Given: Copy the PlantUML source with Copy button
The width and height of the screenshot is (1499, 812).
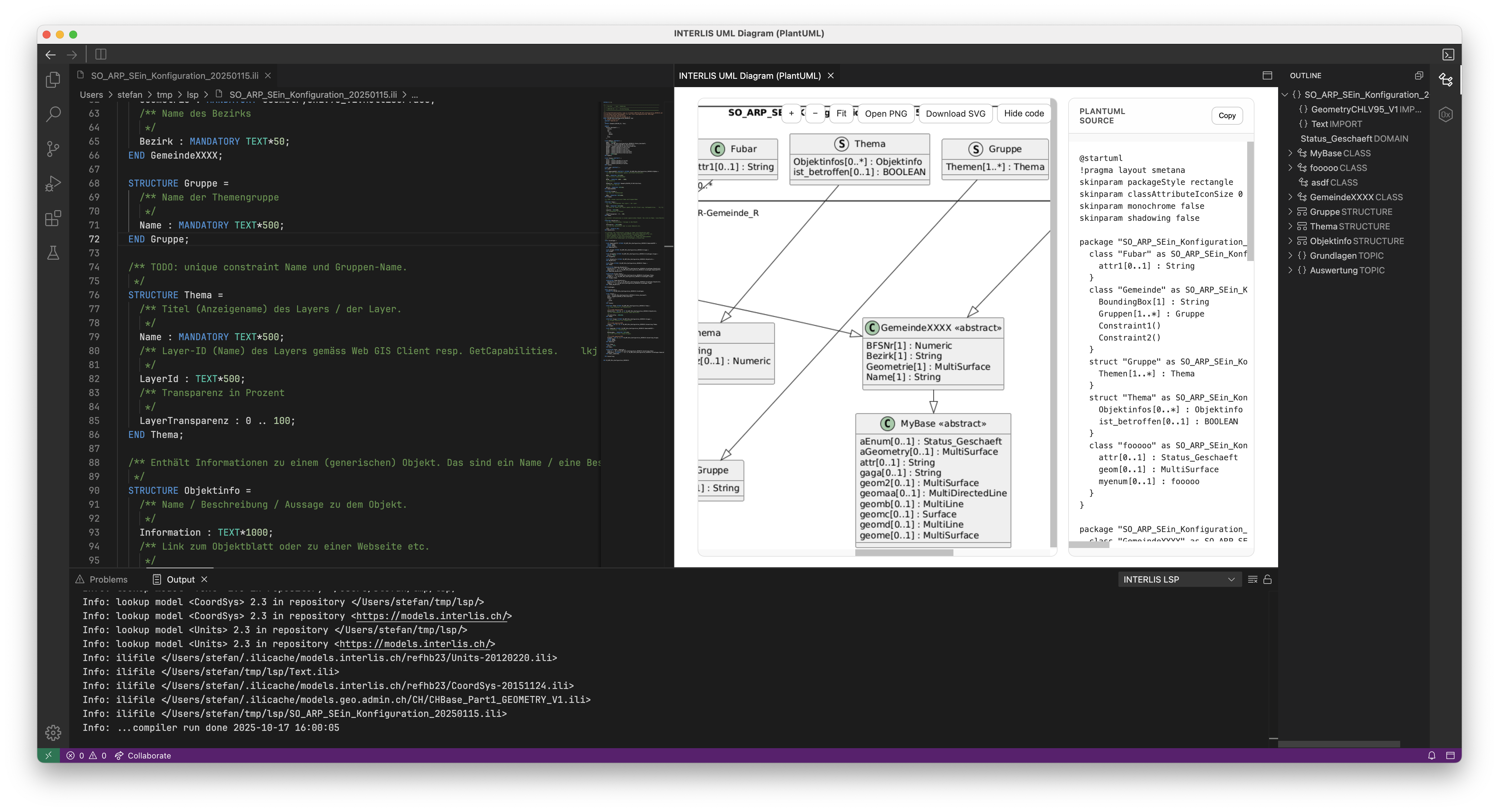Looking at the screenshot, I should pyautogui.click(x=1227, y=115).
